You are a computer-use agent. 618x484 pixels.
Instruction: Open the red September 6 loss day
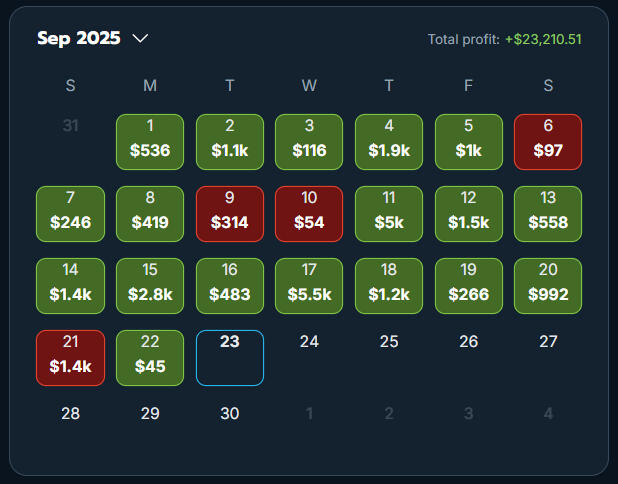pos(548,141)
